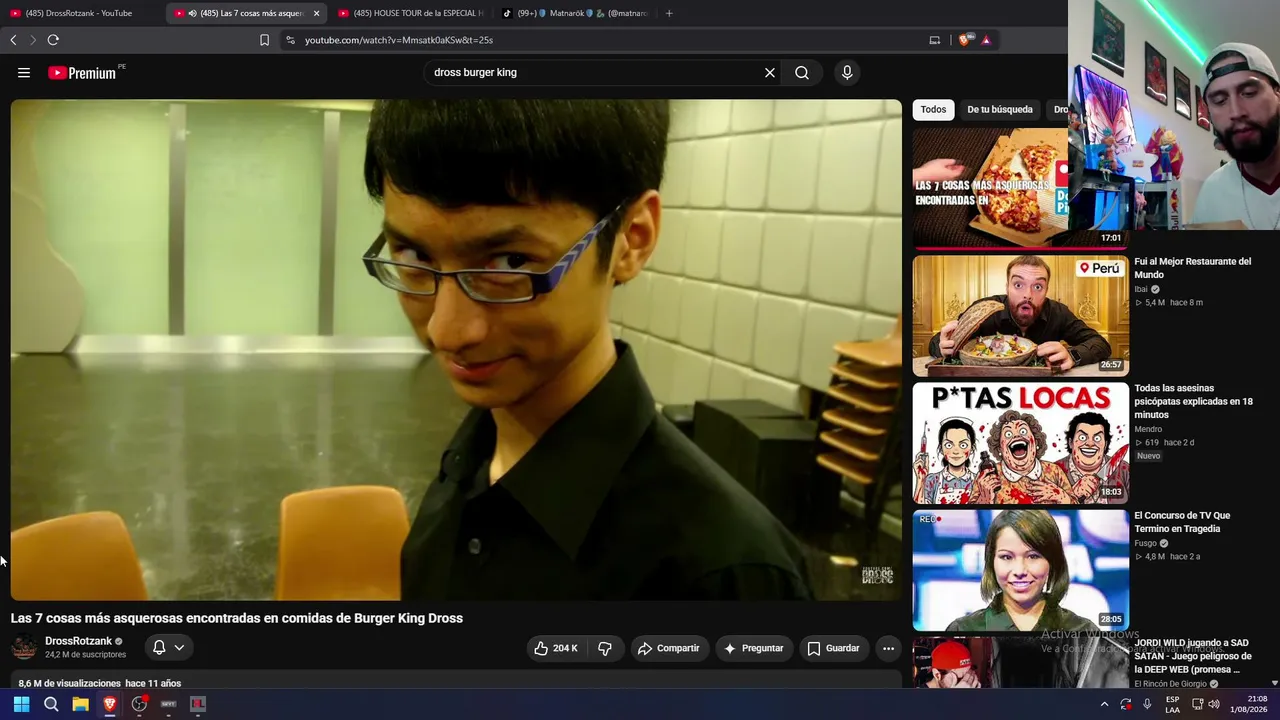1280x720 pixels.
Task: Close the 'Las 7 cosas más asquer' tab
Action: pyautogui.click(x=316, y=13)
